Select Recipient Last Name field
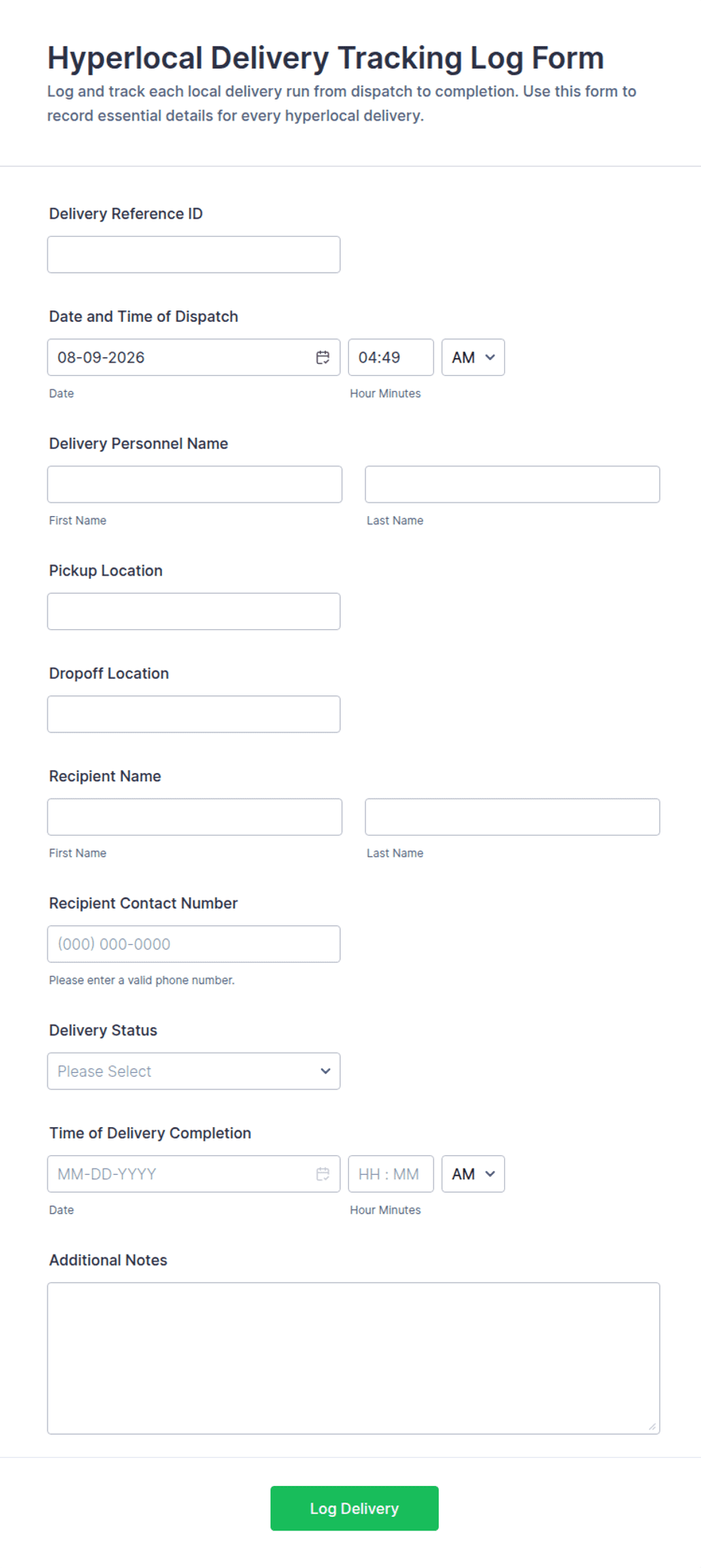 [x=513, y=817]
